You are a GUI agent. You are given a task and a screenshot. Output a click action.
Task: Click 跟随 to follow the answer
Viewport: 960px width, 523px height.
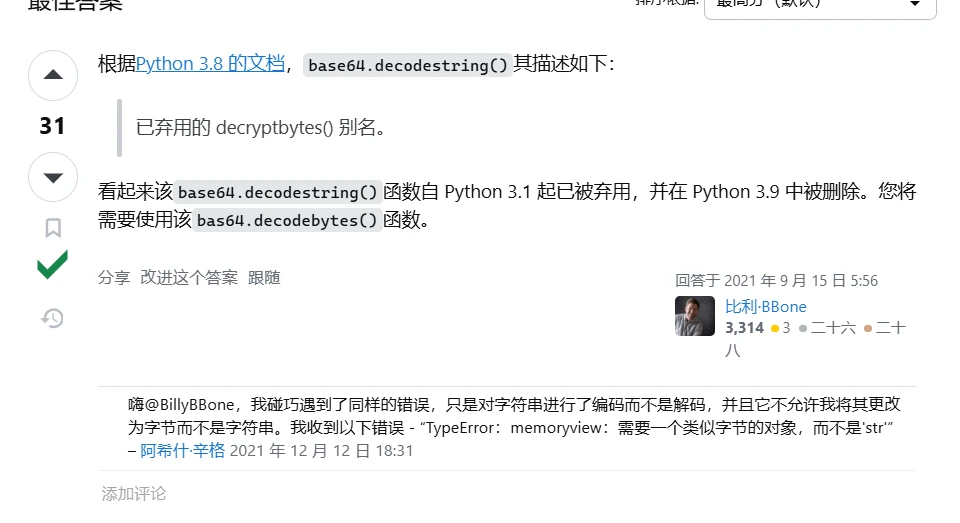pos(264,278)
